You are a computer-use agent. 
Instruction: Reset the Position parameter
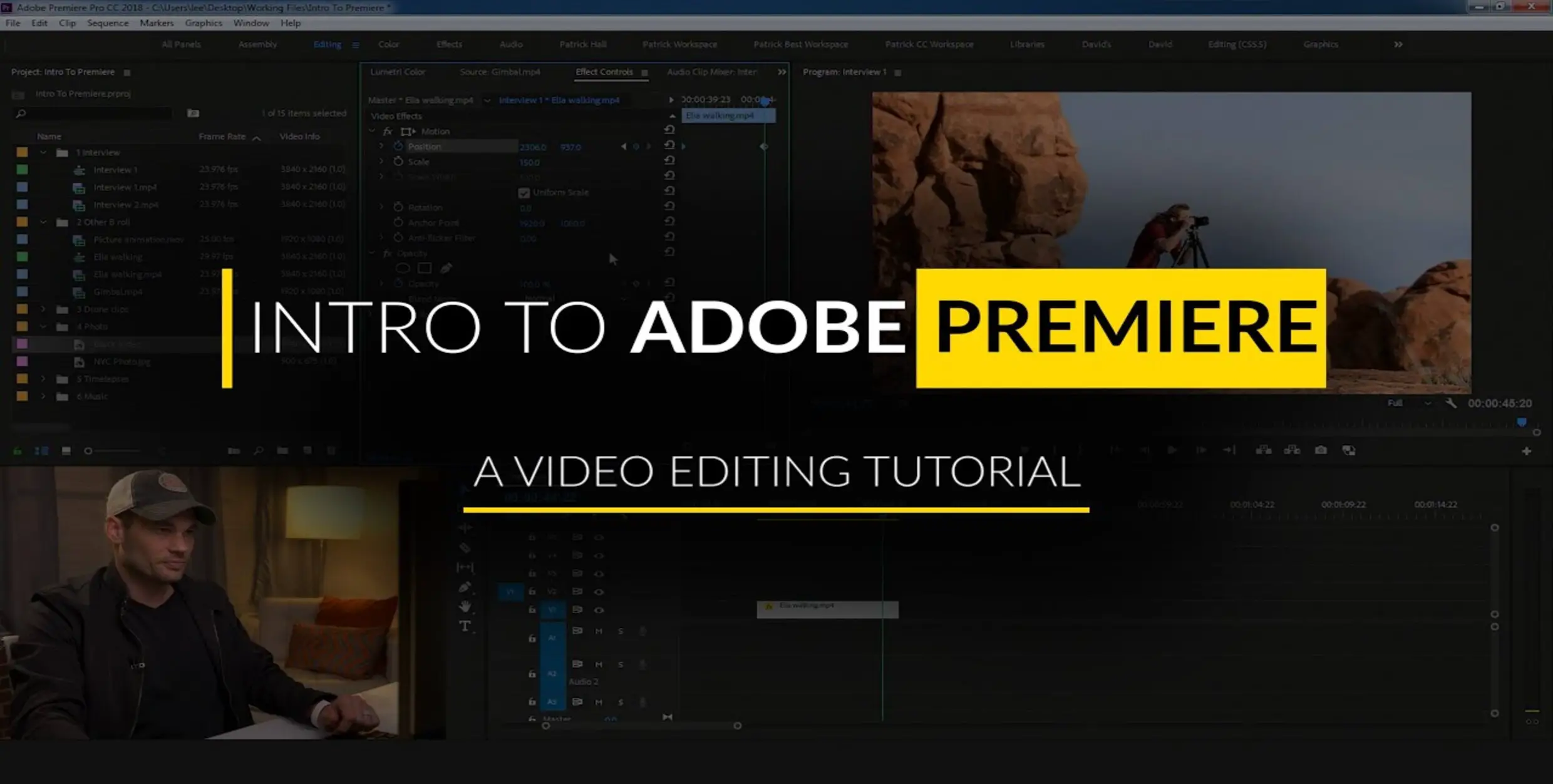[669, 146]
